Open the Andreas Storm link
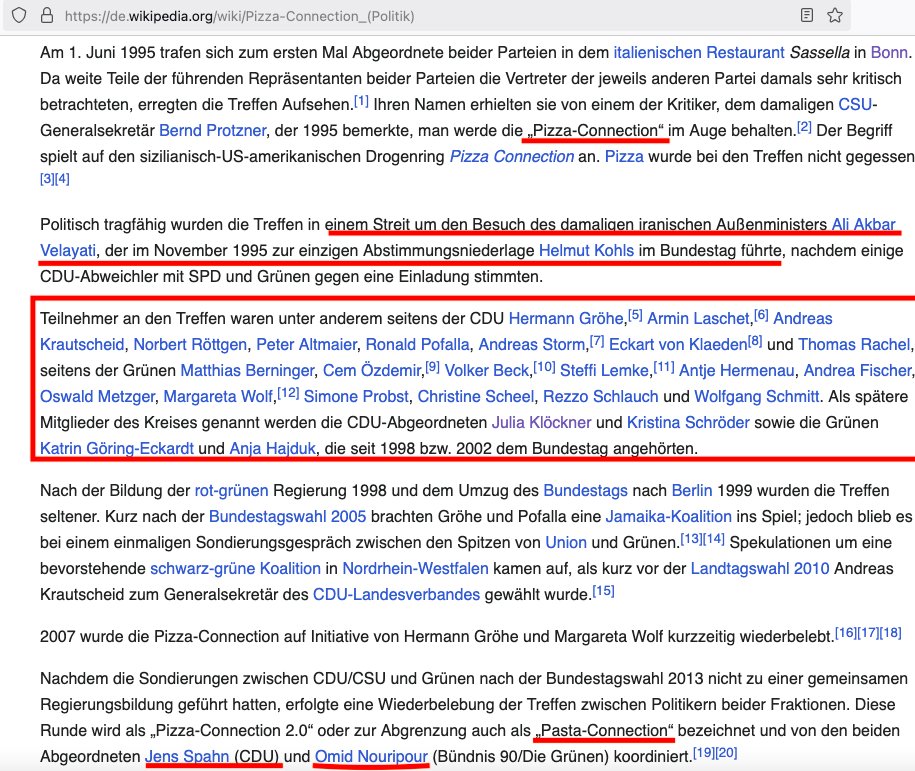 pos(532,344)
